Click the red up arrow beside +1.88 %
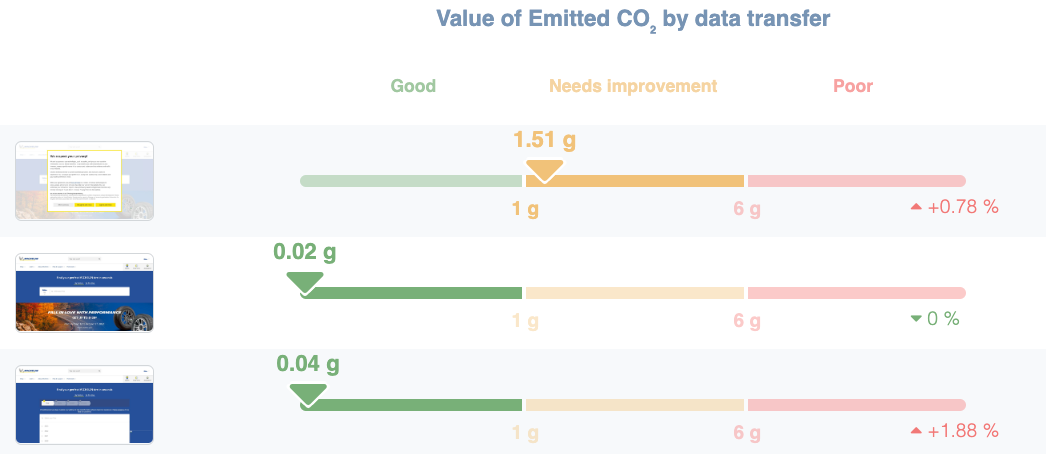 tap(915, 431)
